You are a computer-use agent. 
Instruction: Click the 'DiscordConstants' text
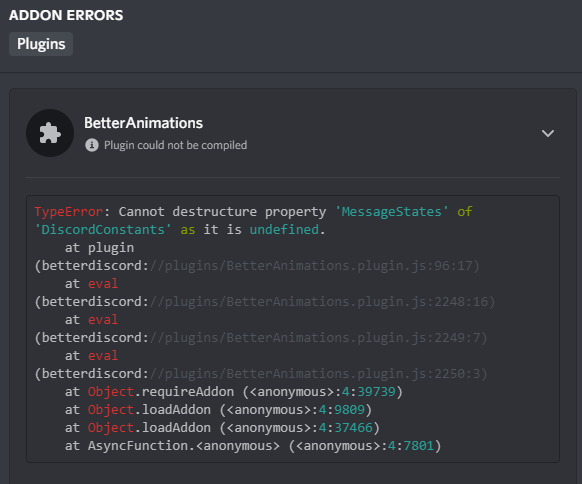tap(103, 229)
